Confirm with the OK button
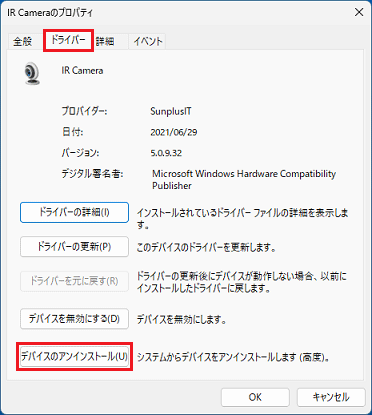372x415 pixels. (x=255, y=397)
